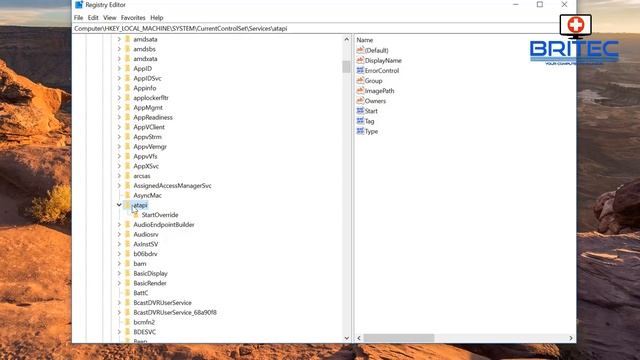The height and width of the screenshot is (360, 640).
Task: Select the BasicDisplay folder icon
Action: pyautogui.click(x=127, y=273)
